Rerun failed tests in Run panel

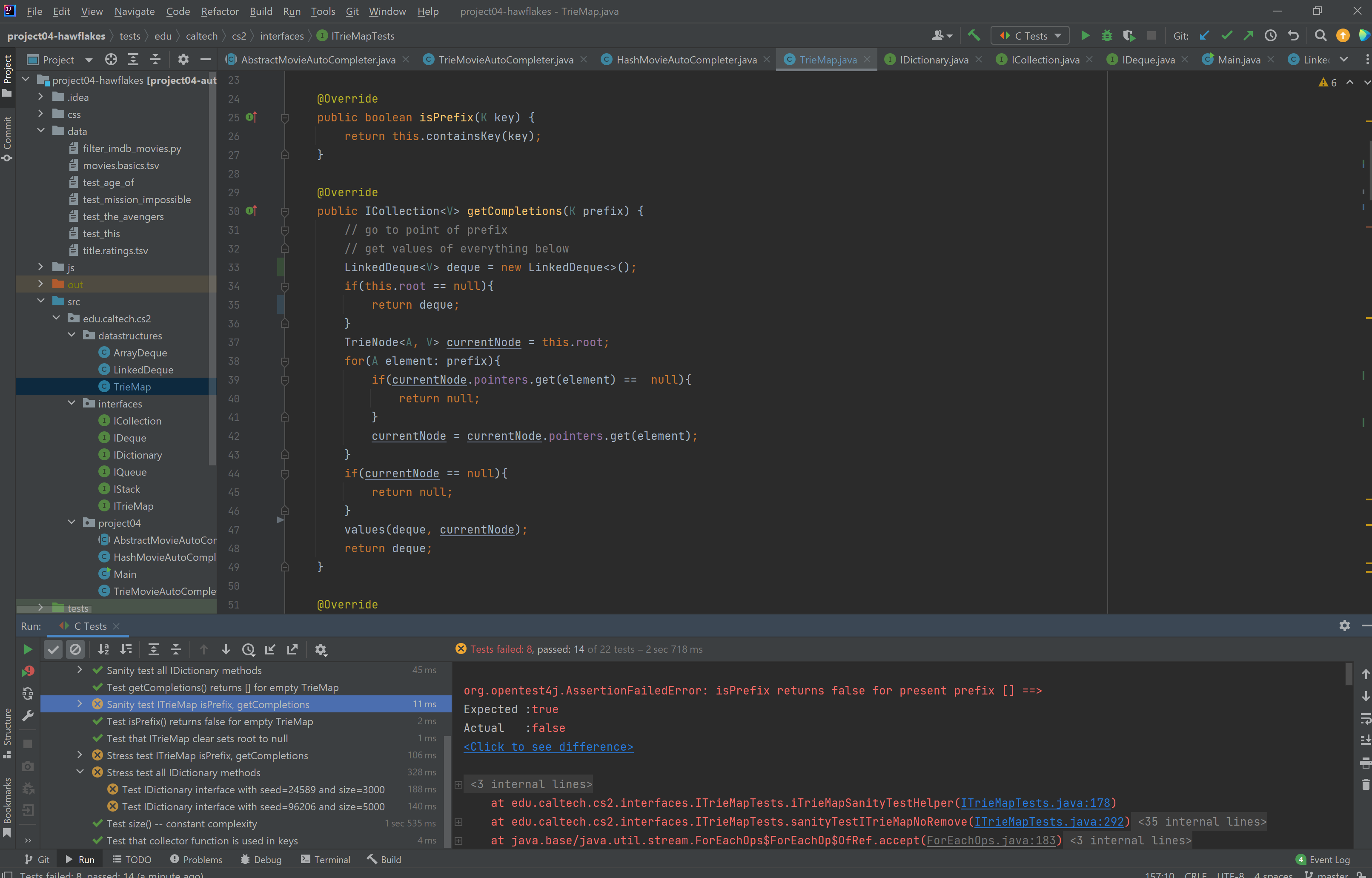[27, 671]
